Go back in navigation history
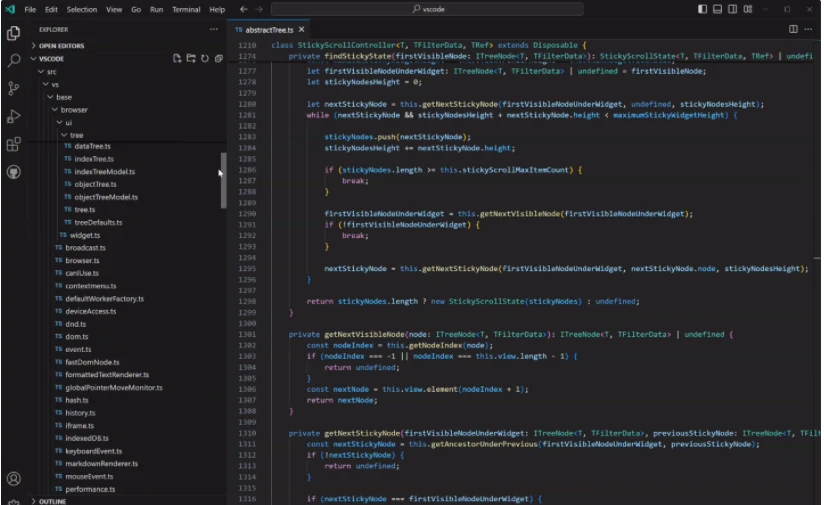The image size is (824, 505). click(244, 9)
